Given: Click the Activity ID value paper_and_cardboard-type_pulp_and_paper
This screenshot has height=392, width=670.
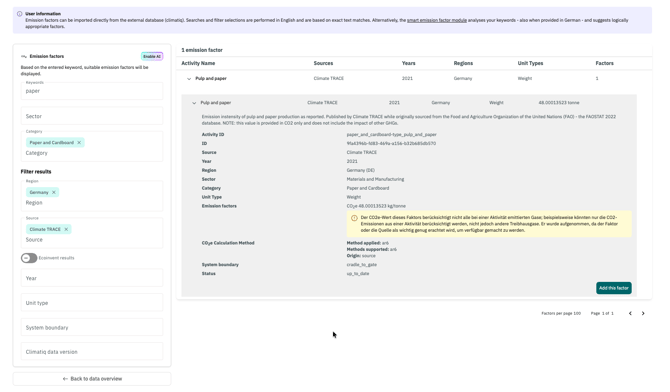Looking at the screenshot, I should pos(391,134).
